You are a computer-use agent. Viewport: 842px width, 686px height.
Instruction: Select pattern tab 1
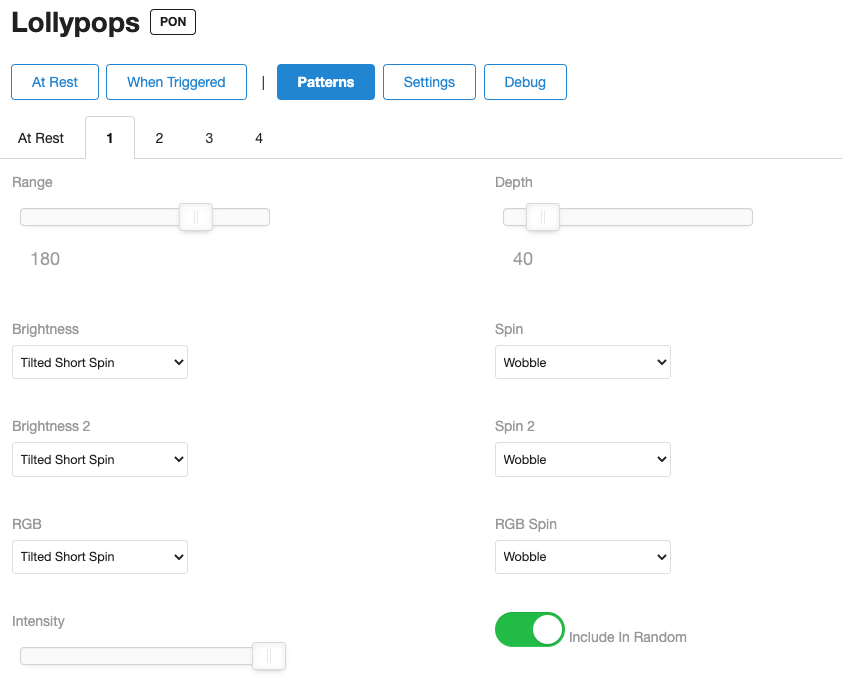click(x=109, y=138)
